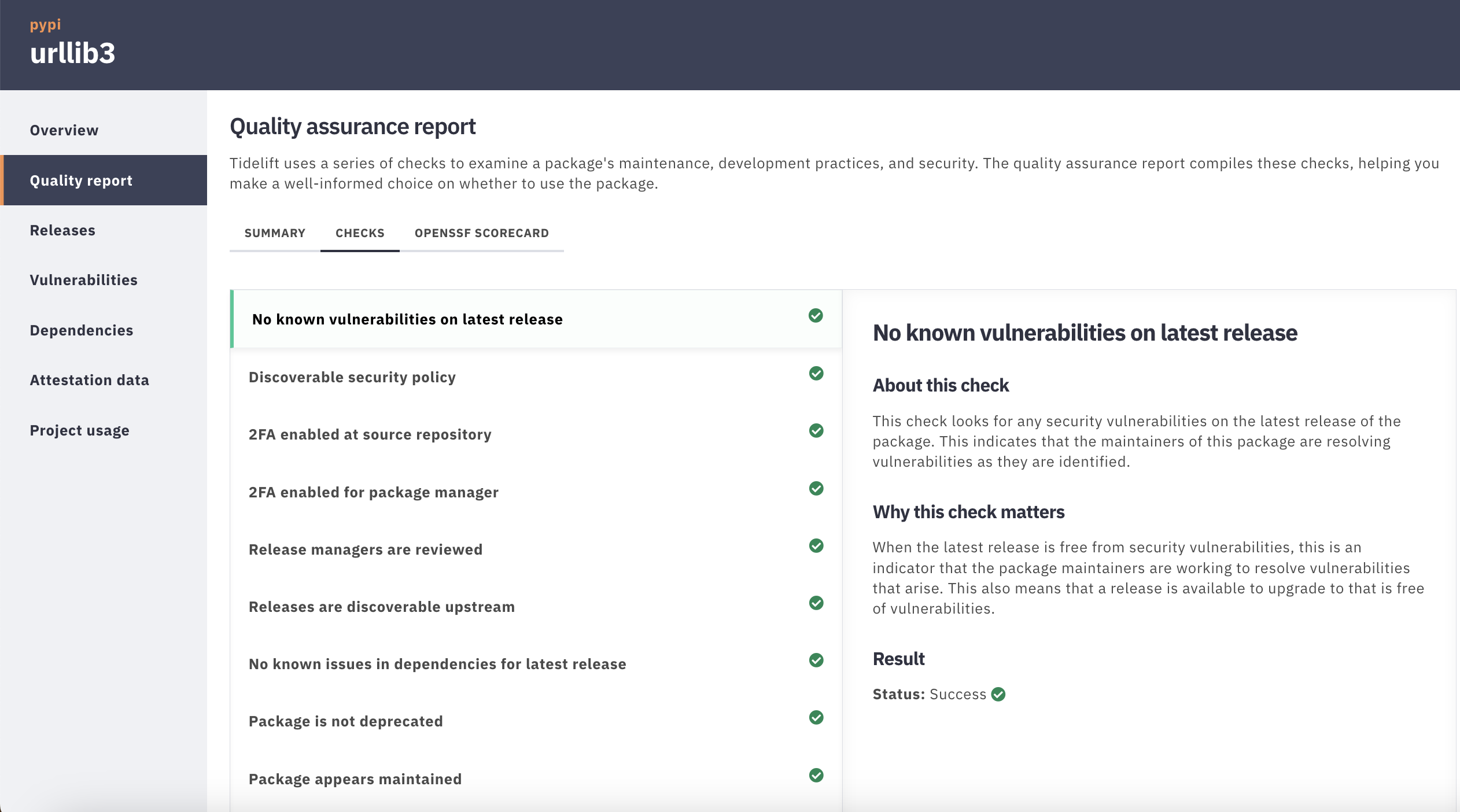Open the Vulnerabilities sidebar page
The width and height of the screenshot is (1460, 812).
click(104, 280)
